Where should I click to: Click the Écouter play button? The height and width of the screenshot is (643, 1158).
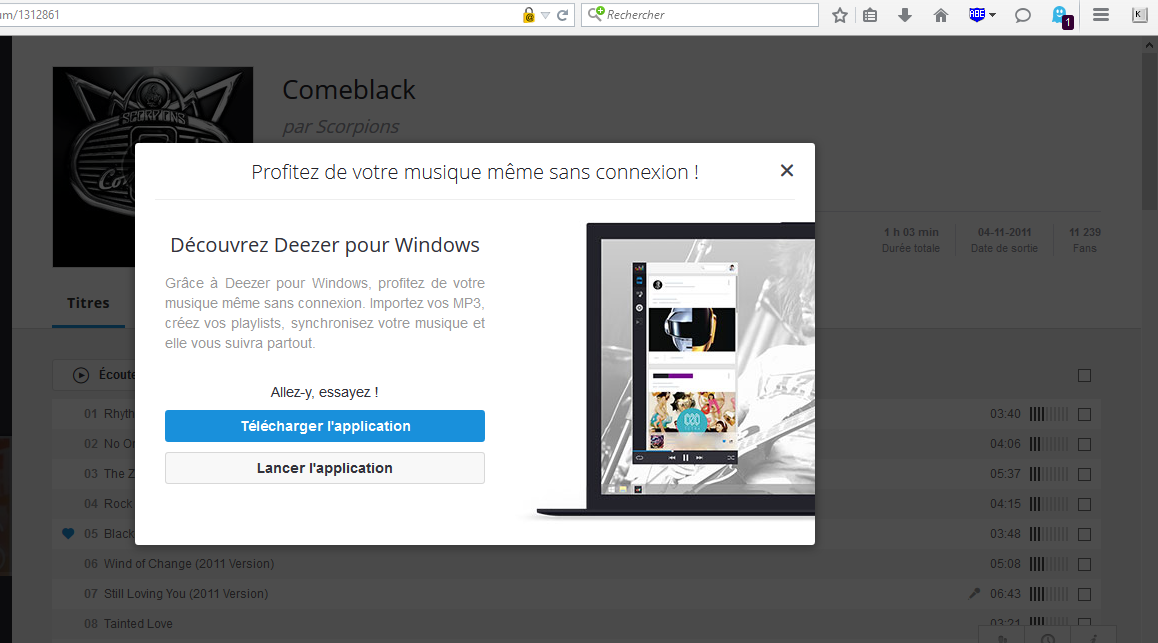pos(80,374)
